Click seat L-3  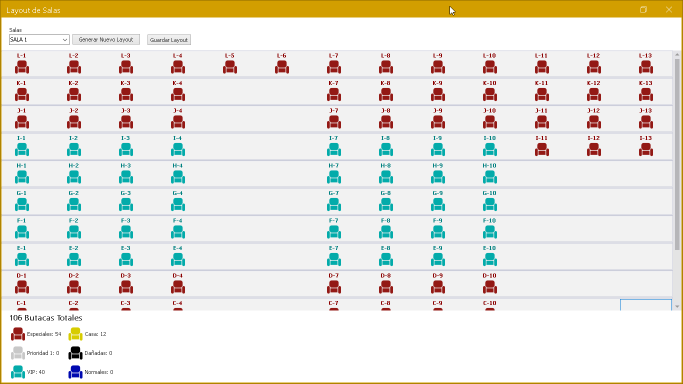[x=126, y=67]
